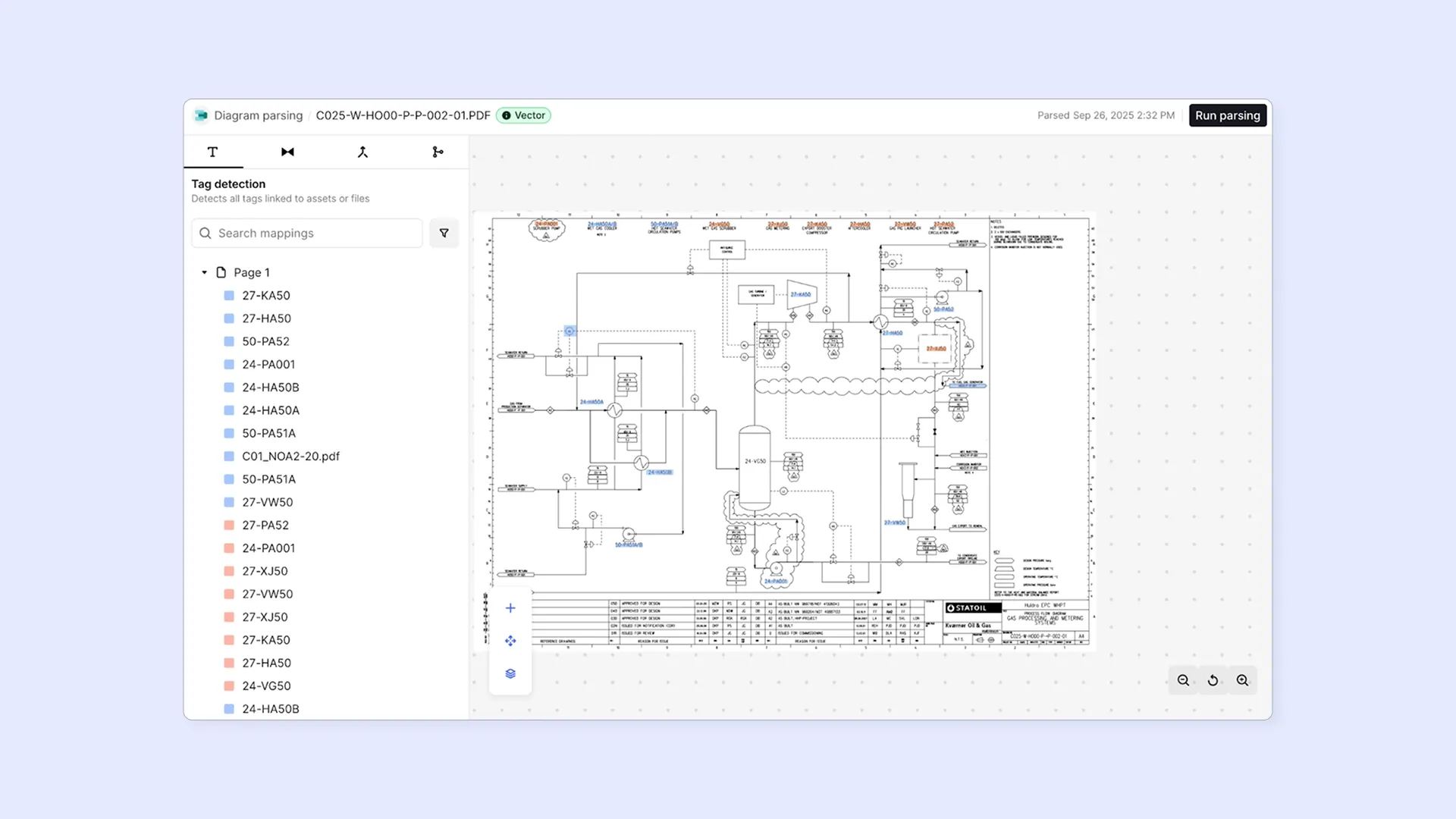Click the Diagram parsing app logo icon
The image size is (1456, 819).
[201, 115]
